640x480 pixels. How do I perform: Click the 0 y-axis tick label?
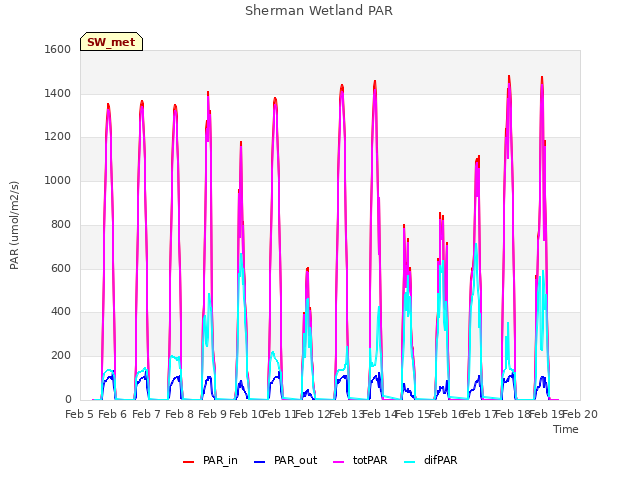point(68,399)
